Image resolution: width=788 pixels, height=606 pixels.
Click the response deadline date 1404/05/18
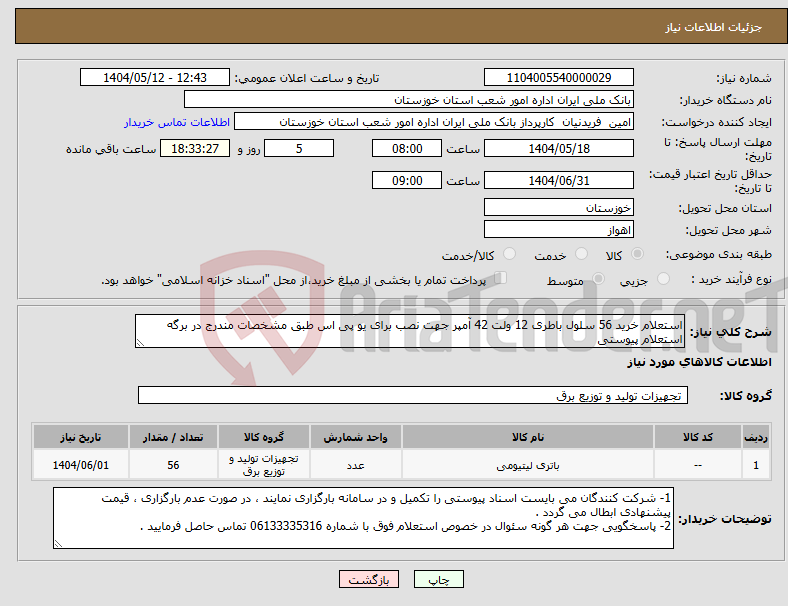coord(559,148)
